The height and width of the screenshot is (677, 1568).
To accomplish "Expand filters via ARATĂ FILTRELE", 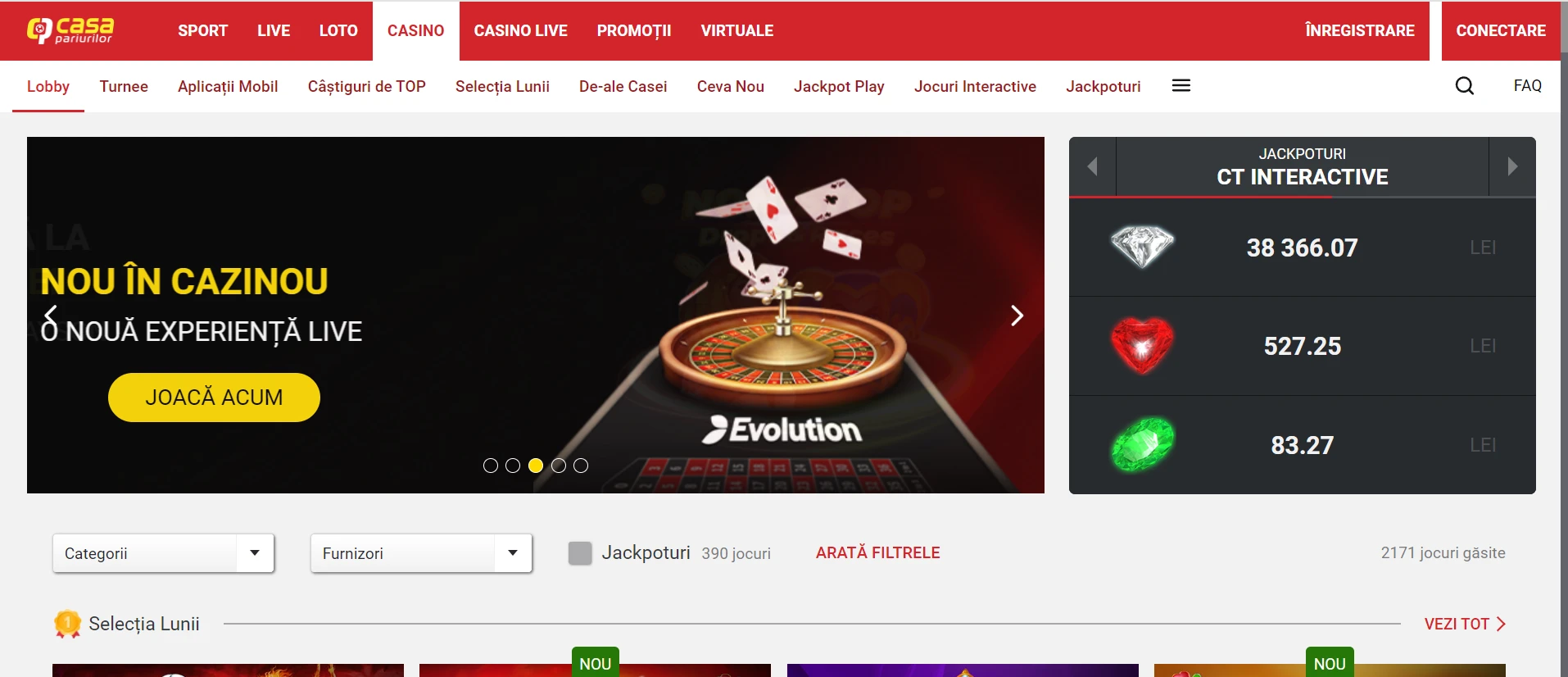I will [x=877, y=552].
